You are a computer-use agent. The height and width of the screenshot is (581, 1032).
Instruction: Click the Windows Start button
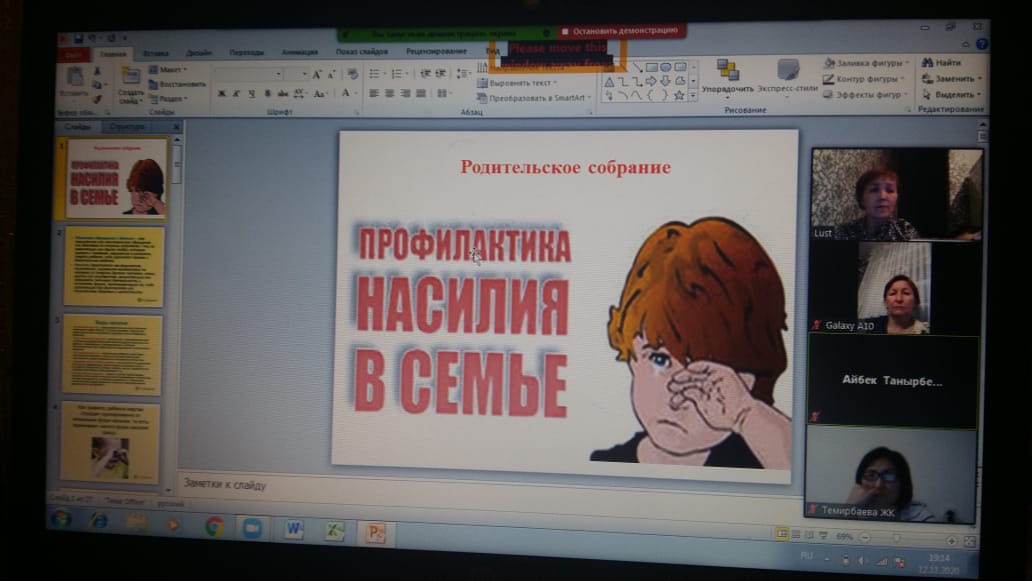[x=61, y=519]
